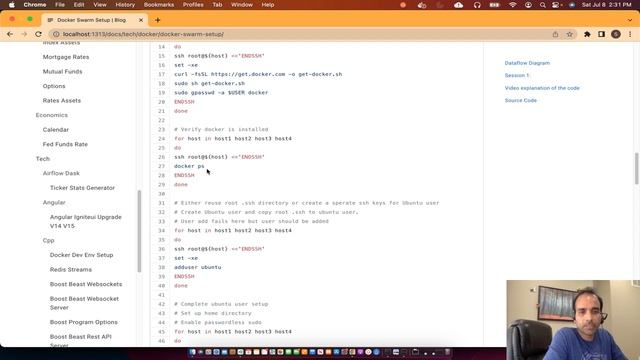Open the View menu
The height and width of the screenshot is (360, 640).
[x=100, y=5]
